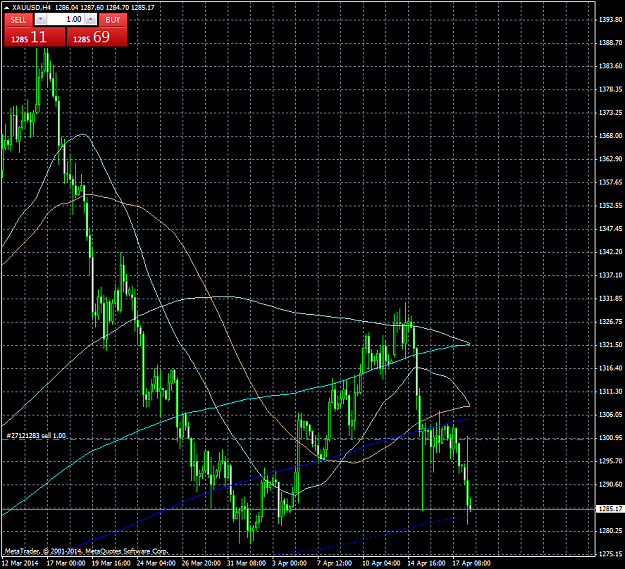Viewport: 625px width, 569px height.
Task: Click the 12 Mar 2014 time axis label
Action: coord(20,563)
